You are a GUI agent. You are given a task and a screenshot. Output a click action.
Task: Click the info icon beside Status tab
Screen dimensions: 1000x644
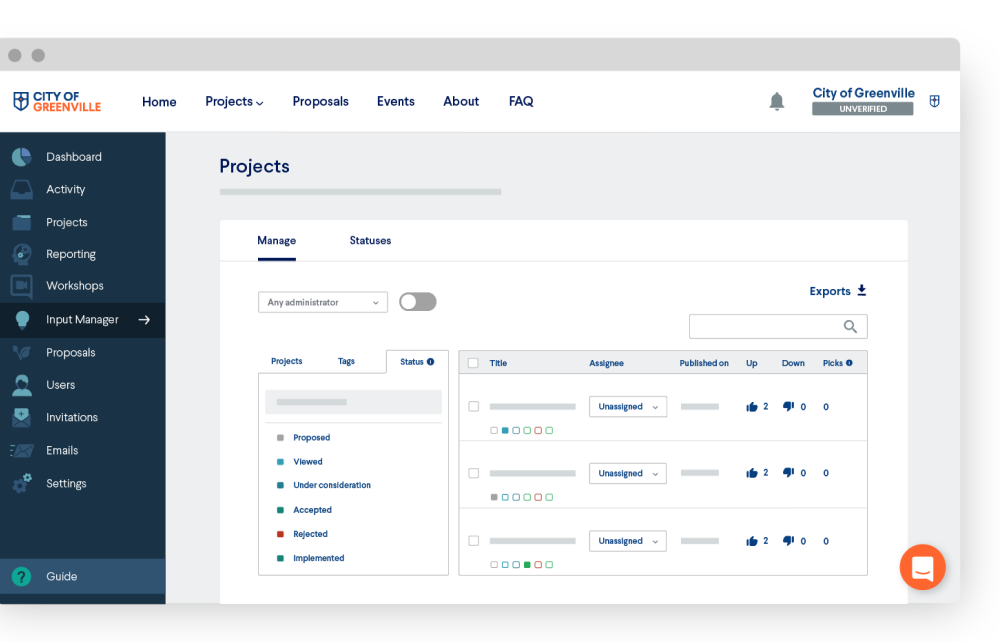pos(430,362)
